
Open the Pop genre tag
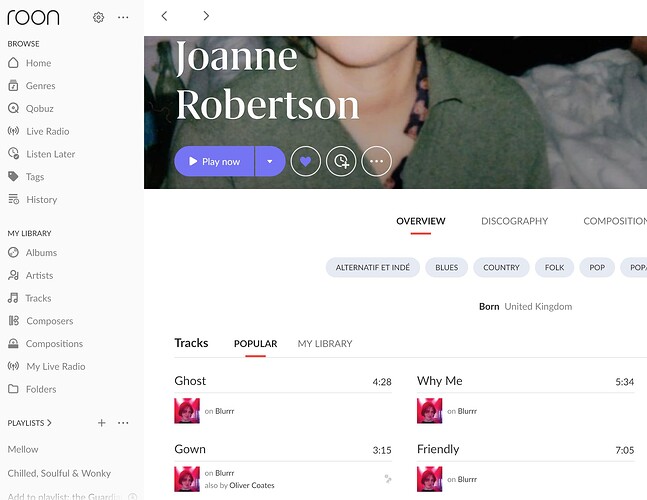pos(597,267)
